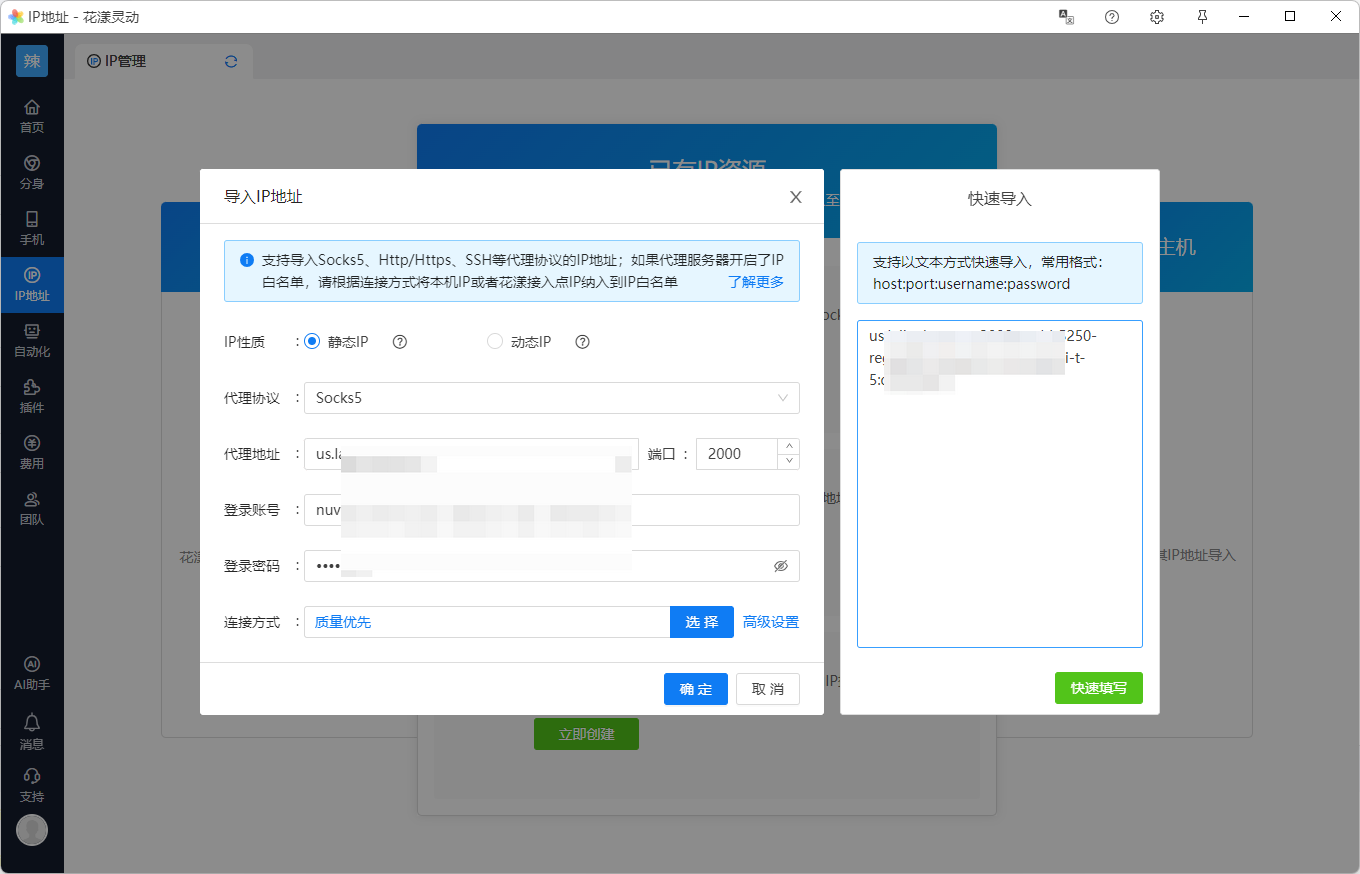Select the 动态IP radio option
The width and height of the screenshot is (1360, 874).
click(495, 341)
